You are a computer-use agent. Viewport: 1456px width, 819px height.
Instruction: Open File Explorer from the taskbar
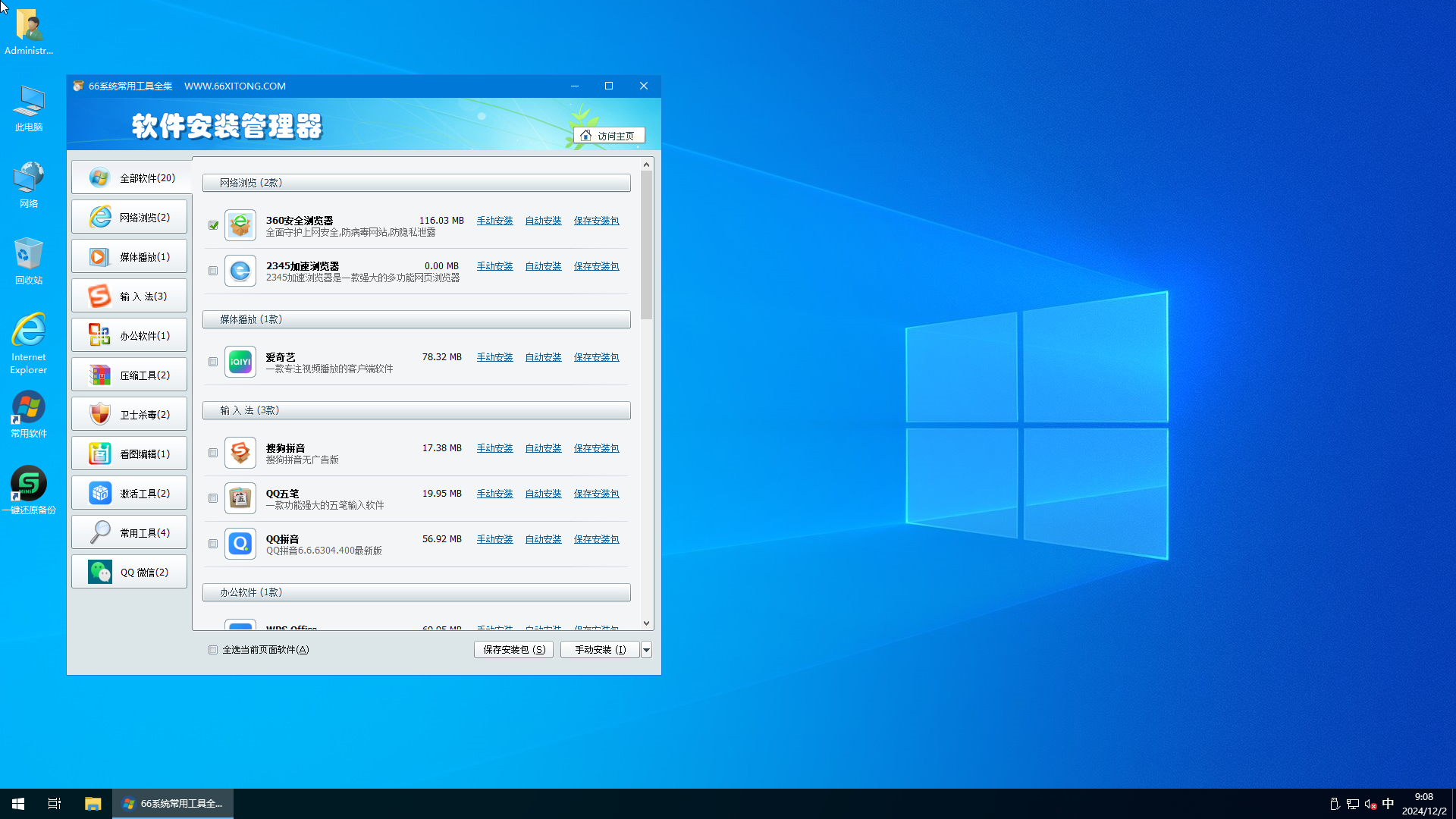click(x=93, y=804)
